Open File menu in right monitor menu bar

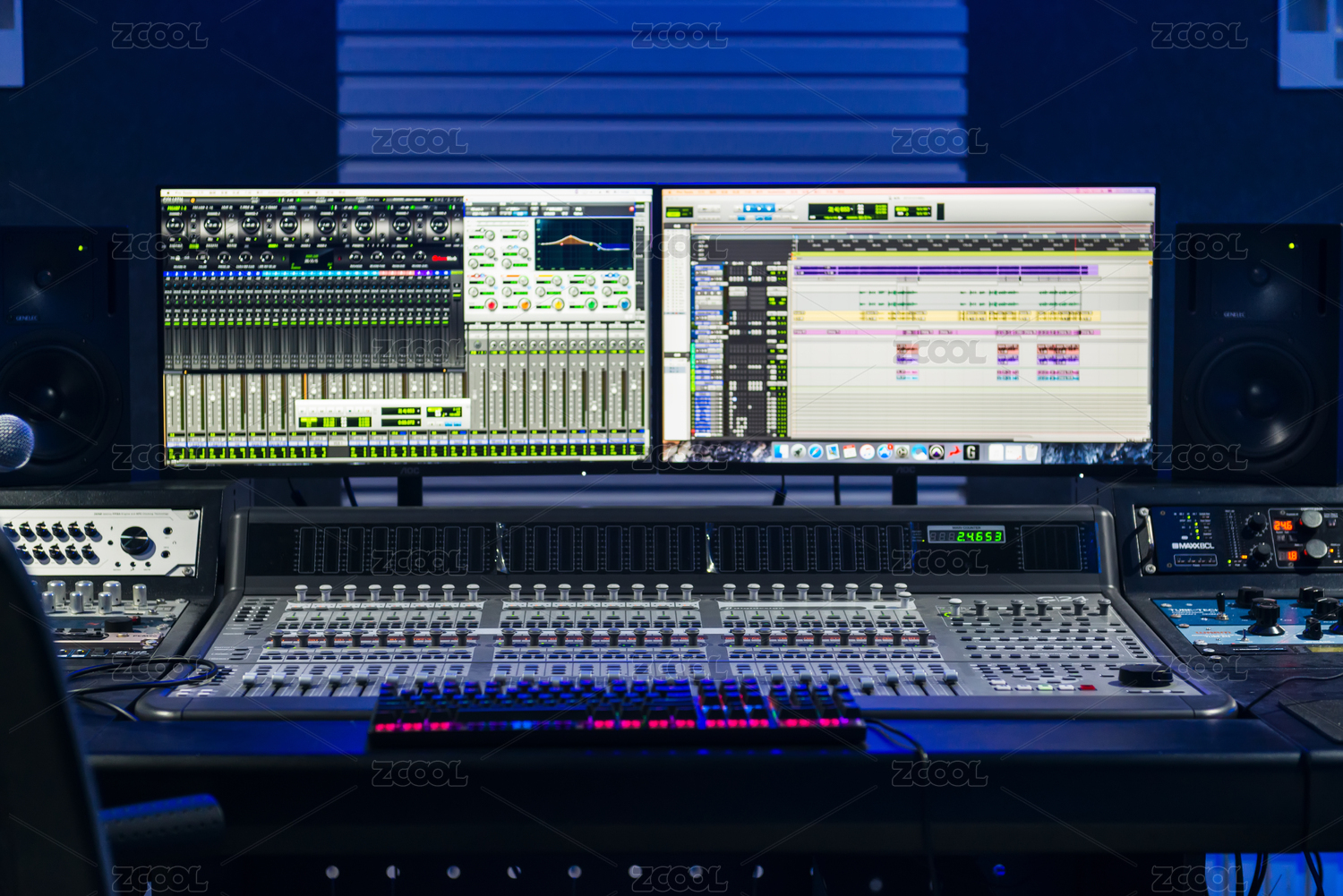[x=704, y=192]
